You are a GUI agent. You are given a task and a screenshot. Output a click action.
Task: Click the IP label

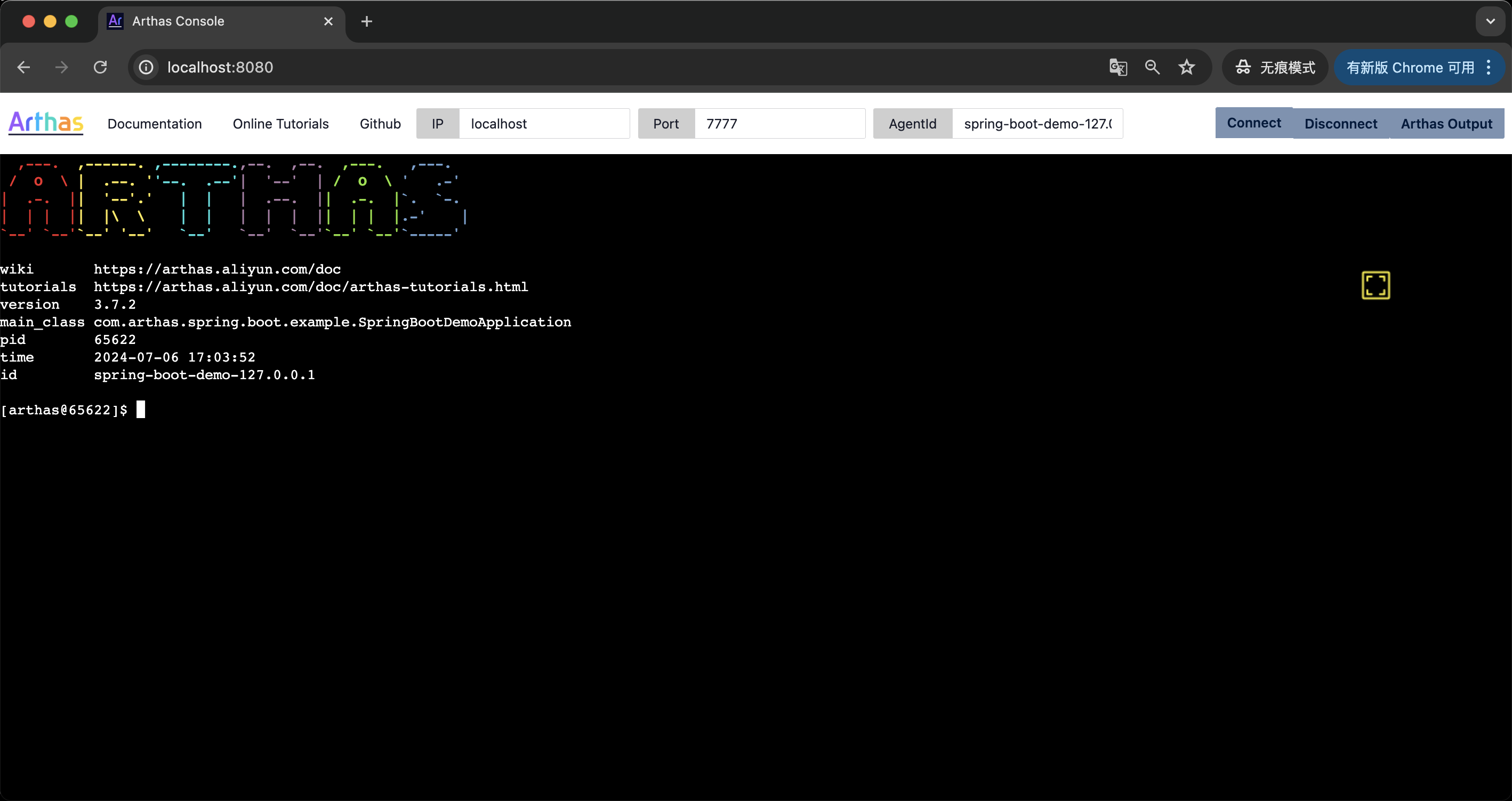(437, 124)
